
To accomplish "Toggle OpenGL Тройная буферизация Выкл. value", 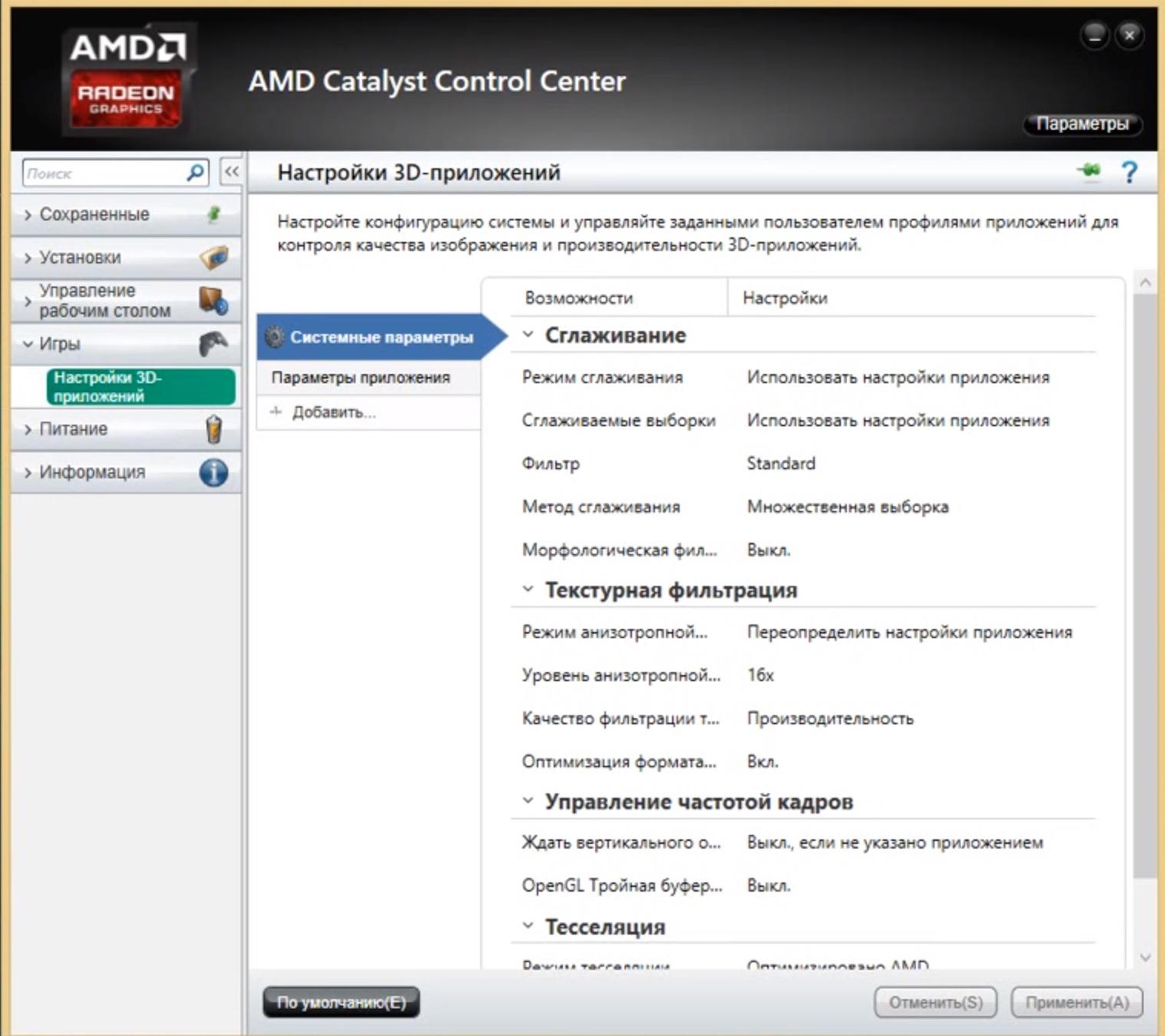I will coord(769,885).
